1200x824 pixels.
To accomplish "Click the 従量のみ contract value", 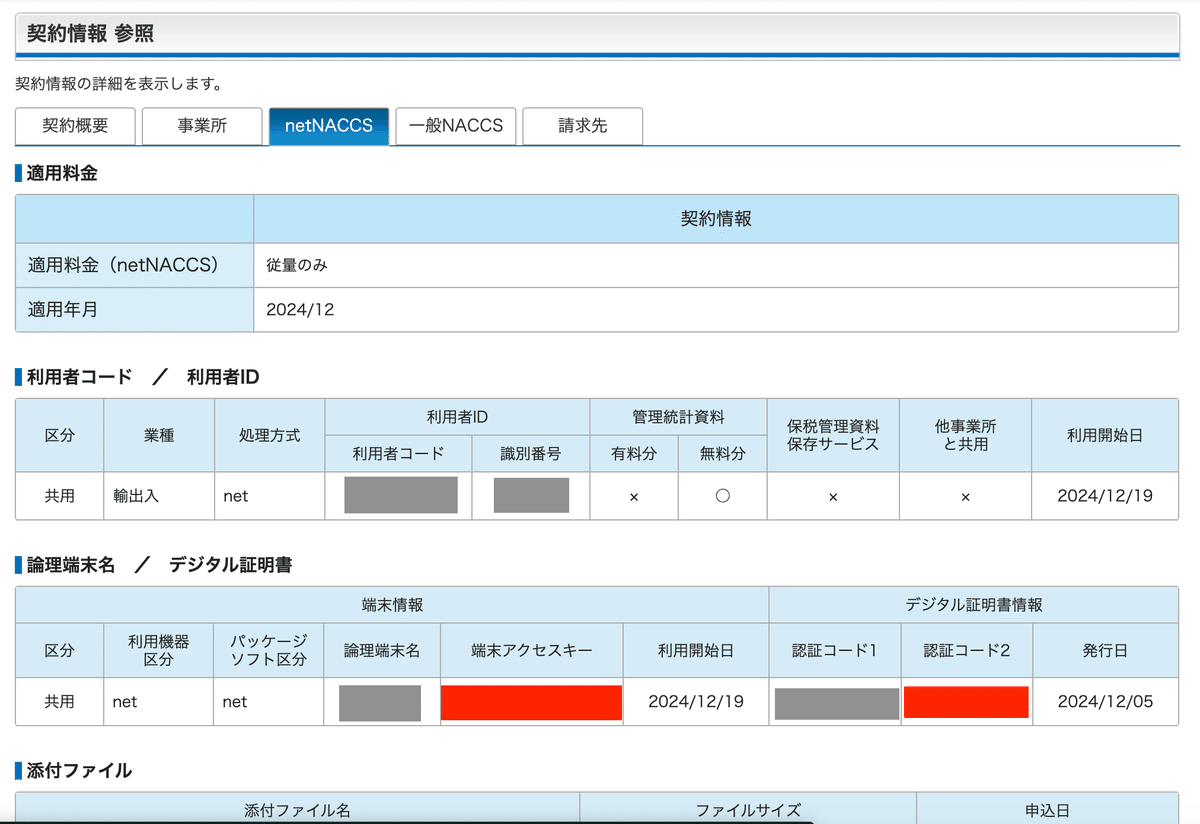I will pos(296,263).
